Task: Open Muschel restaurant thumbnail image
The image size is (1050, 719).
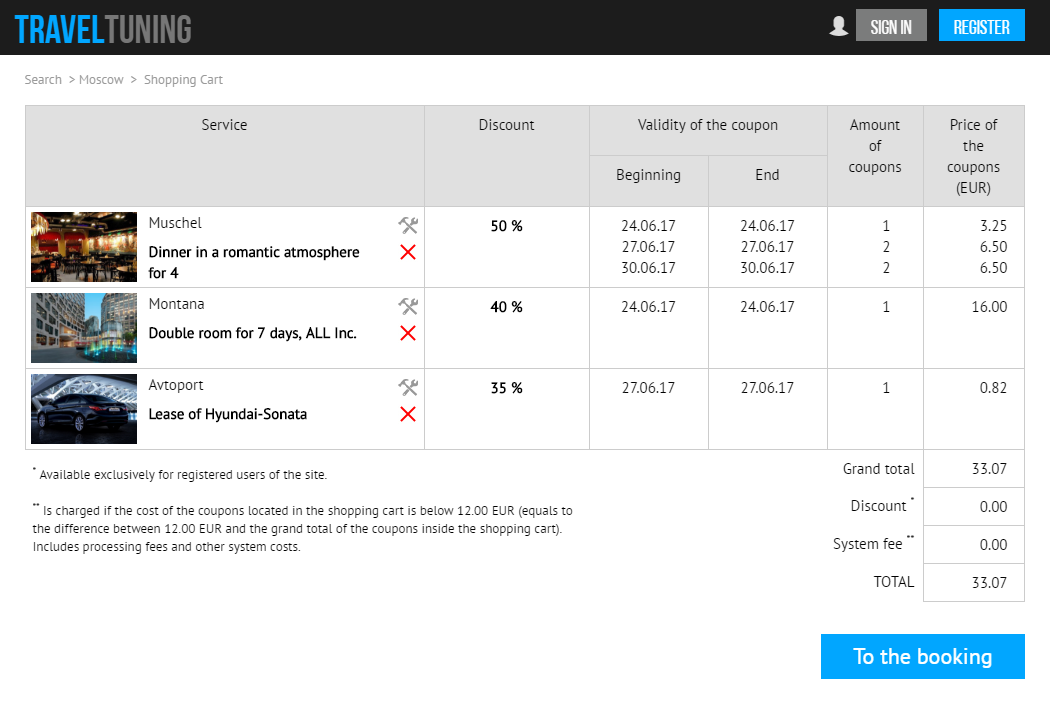Action: [x=84, y=247]
